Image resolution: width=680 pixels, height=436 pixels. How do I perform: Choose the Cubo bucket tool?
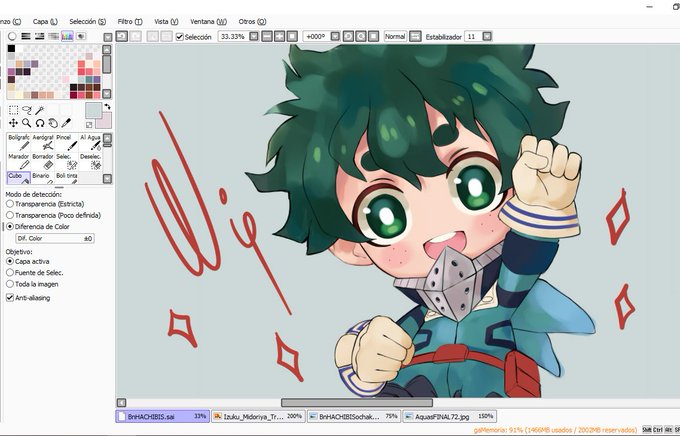pyautogui.click(x=19, y=177)
